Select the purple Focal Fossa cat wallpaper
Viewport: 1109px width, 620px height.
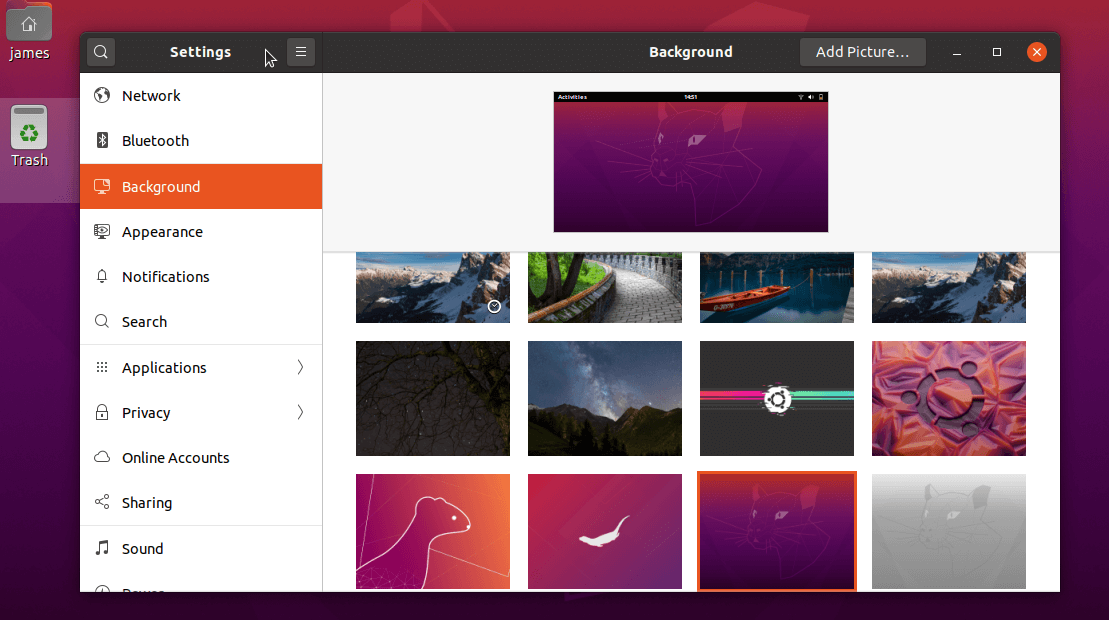click(x=777, y=531)
